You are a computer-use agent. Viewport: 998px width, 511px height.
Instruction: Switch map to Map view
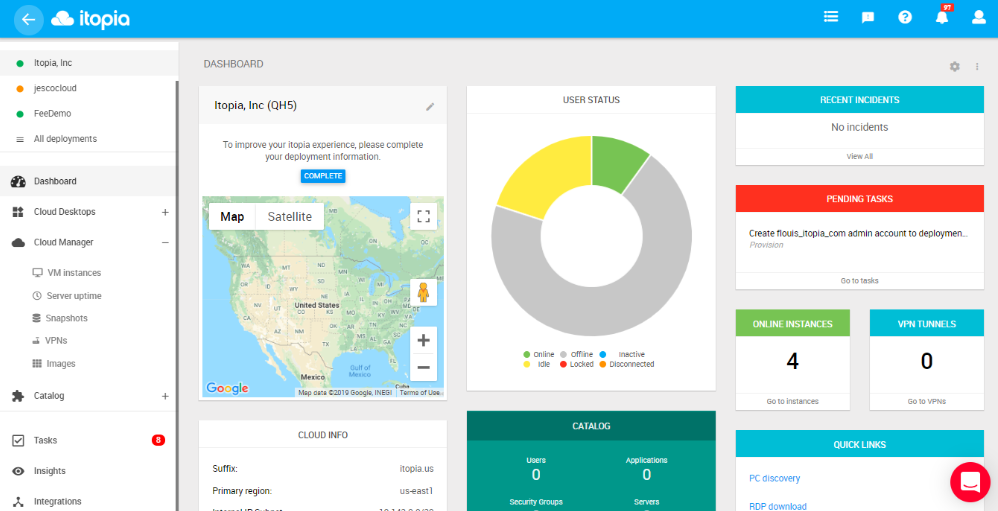(x=232, y=216)
